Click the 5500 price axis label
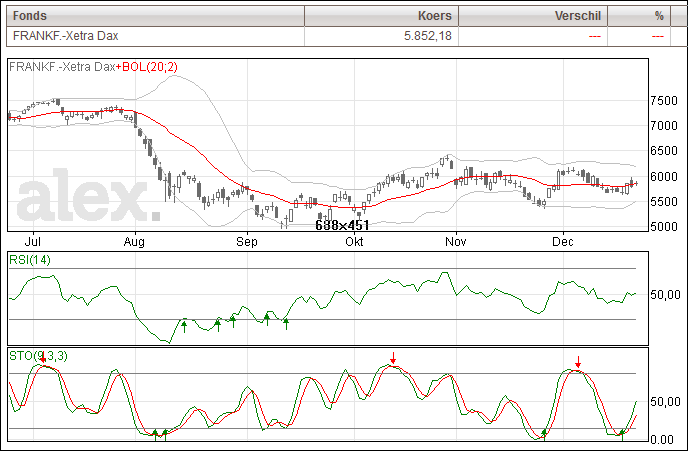 [664, 202]
